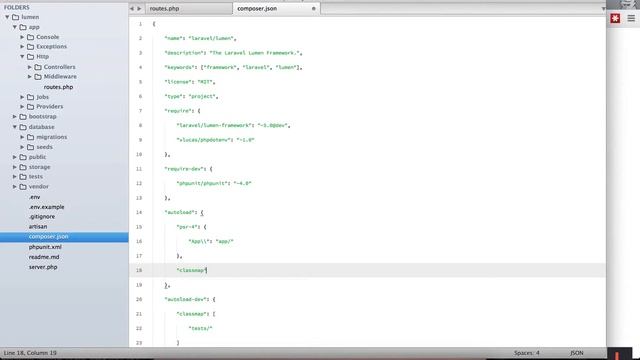Expand the bootstrap folder arrow

coord(15,116)
